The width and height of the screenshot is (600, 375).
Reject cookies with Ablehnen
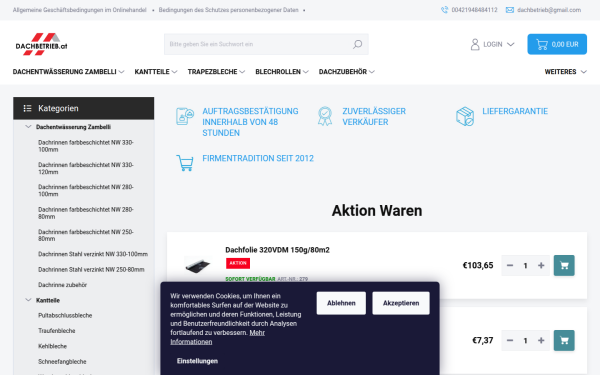tap(341, 303)
